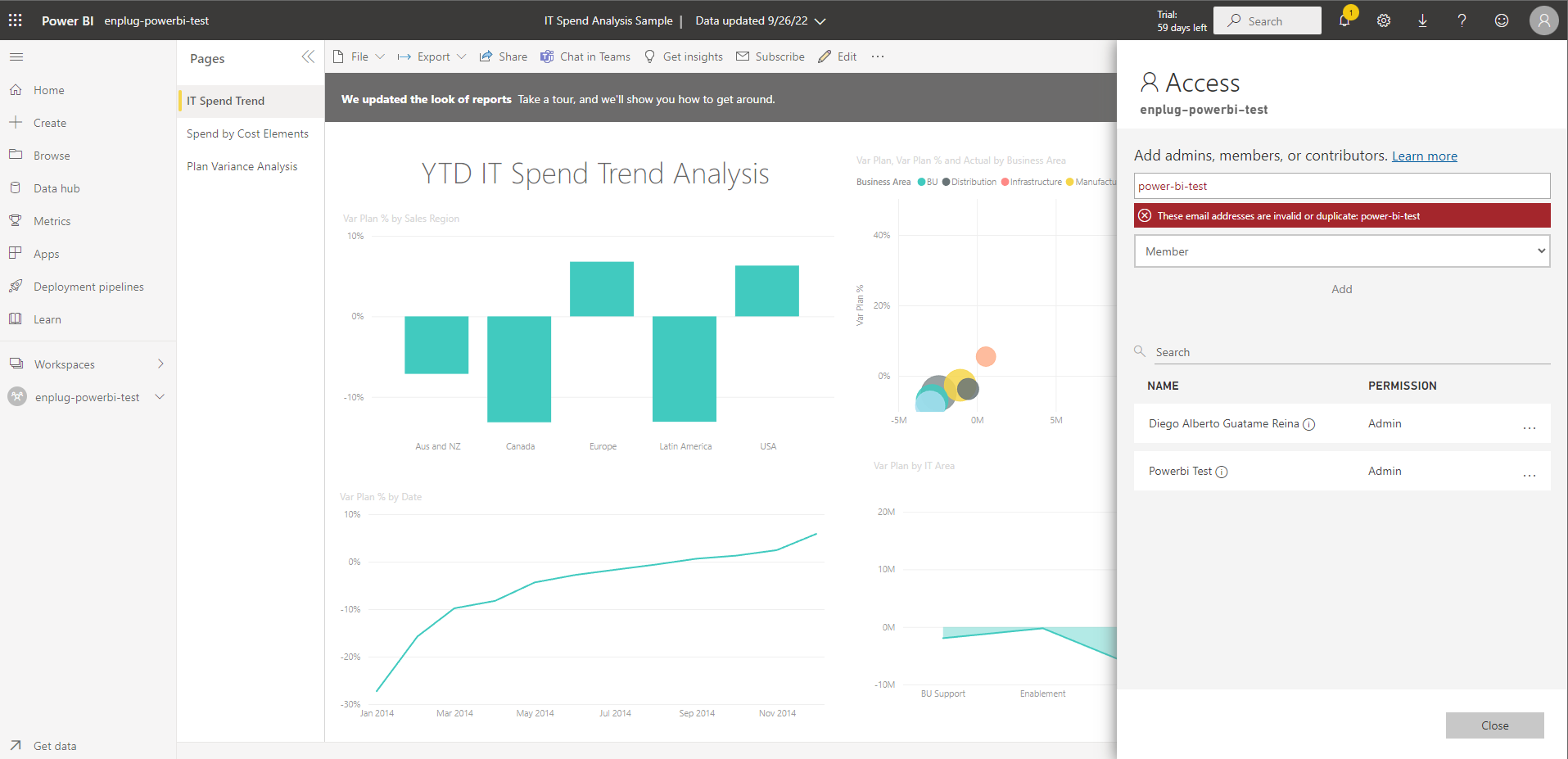Click the Learn more link
Image resolution: width=1568 pixels, height=759 pixels.
(1425, 156)
